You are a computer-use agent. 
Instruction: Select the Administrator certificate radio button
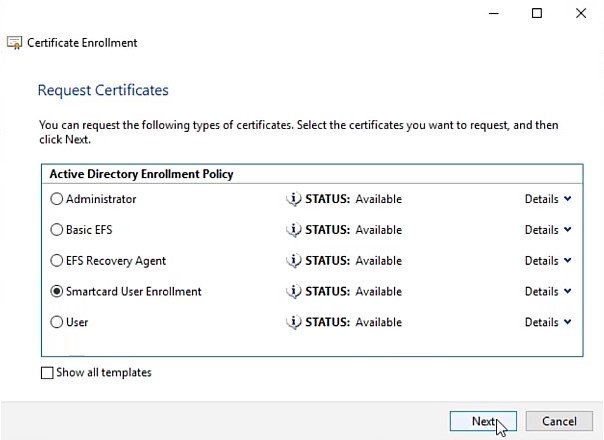pyautogui.click(x=56, y=199)
